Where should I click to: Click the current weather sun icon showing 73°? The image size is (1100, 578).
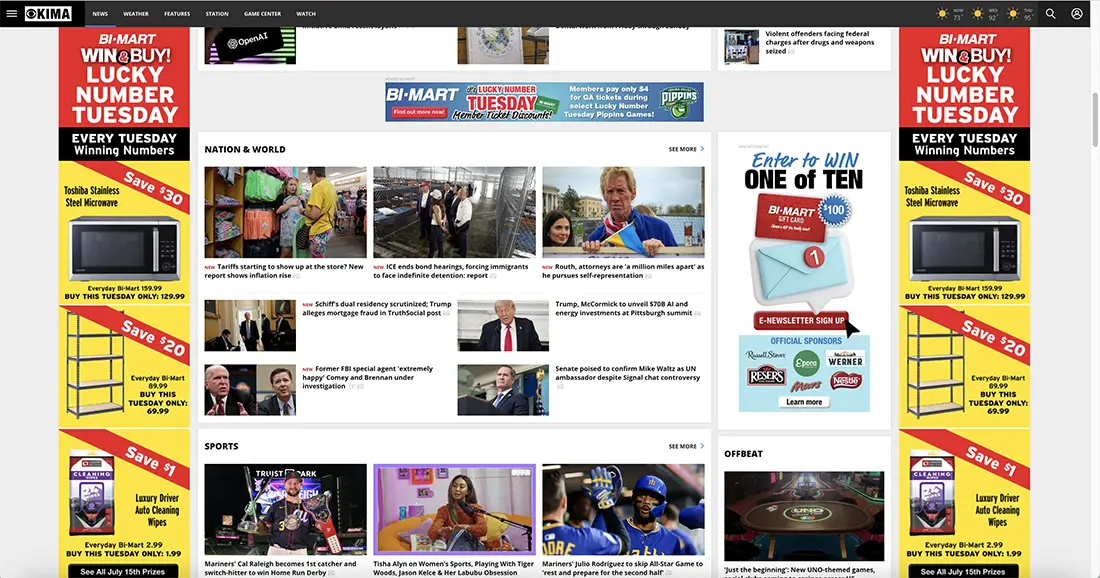(x=942, y=13)
